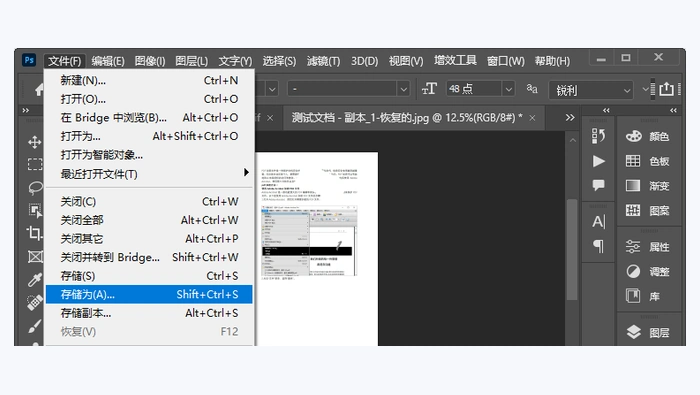This screenshot has height=395, width=700.
Task: Open the 库 libraries panel
Action: point(643,296)
